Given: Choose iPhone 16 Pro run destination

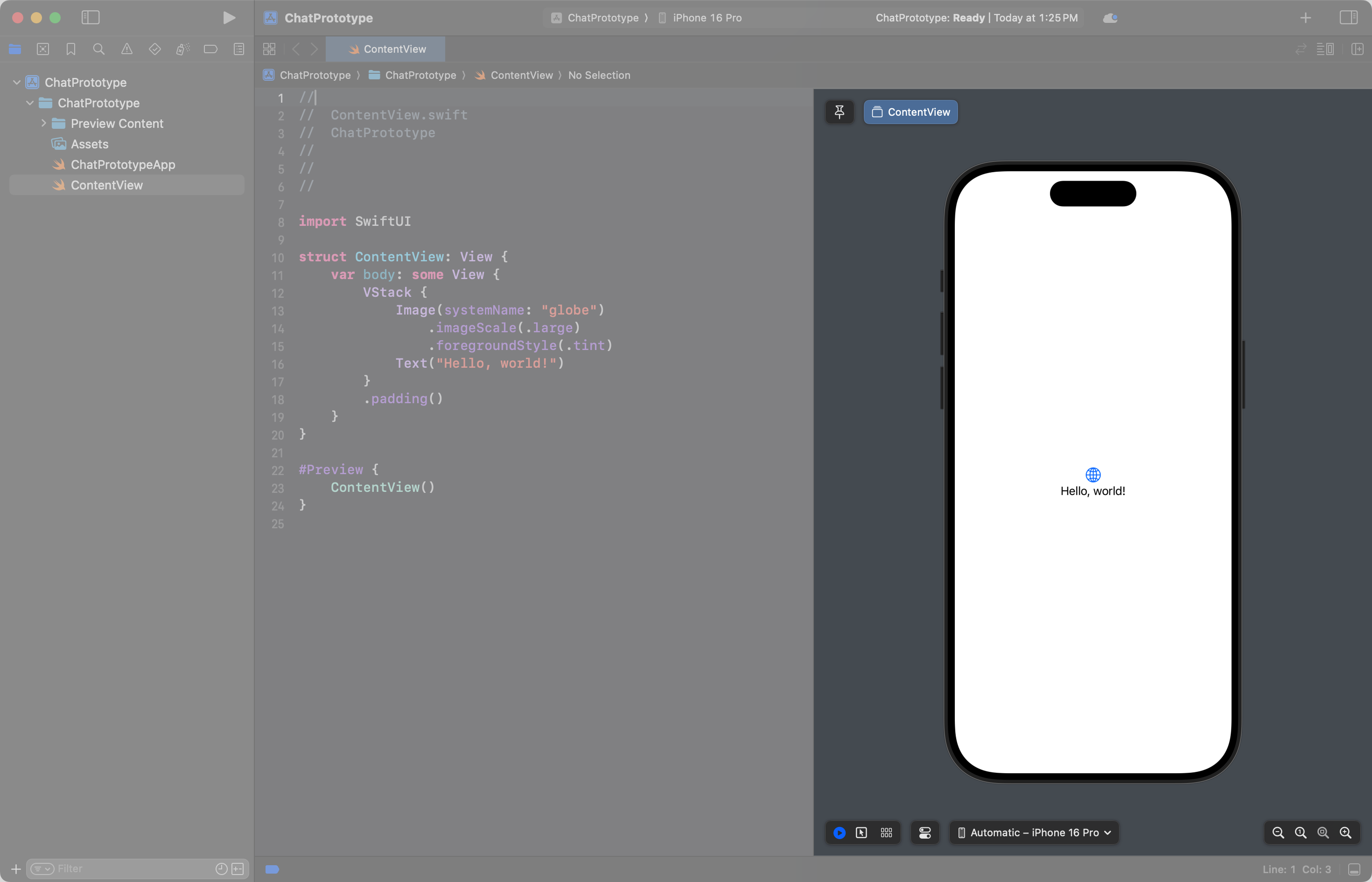Looking at the screenshot, I should (x=706, y=18).
